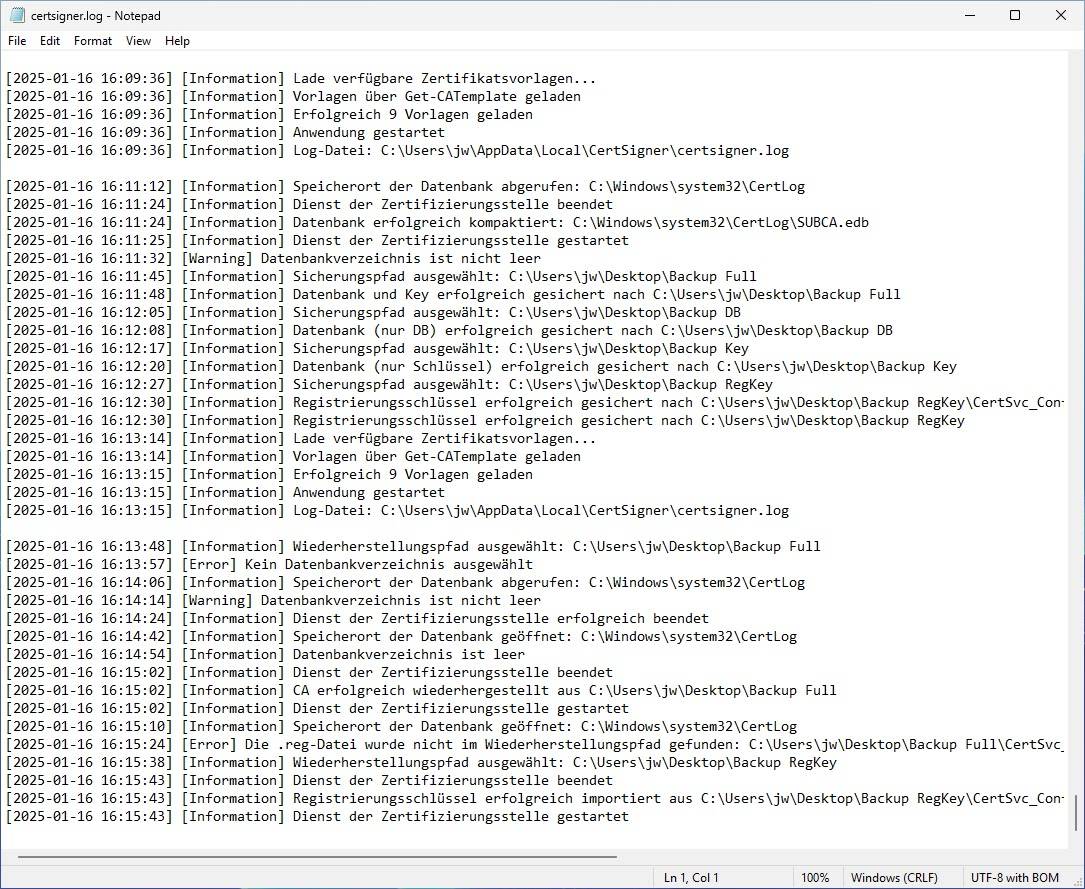Click the Notepad icon in the title bar

click(x=17, y=15)
